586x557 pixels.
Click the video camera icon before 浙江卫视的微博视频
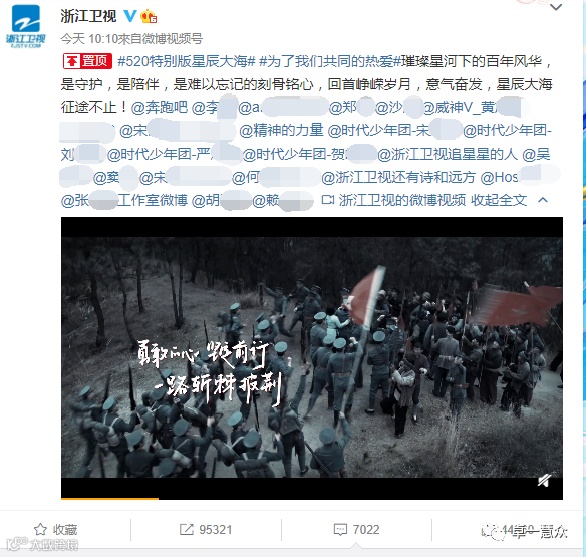pos(328,200)
